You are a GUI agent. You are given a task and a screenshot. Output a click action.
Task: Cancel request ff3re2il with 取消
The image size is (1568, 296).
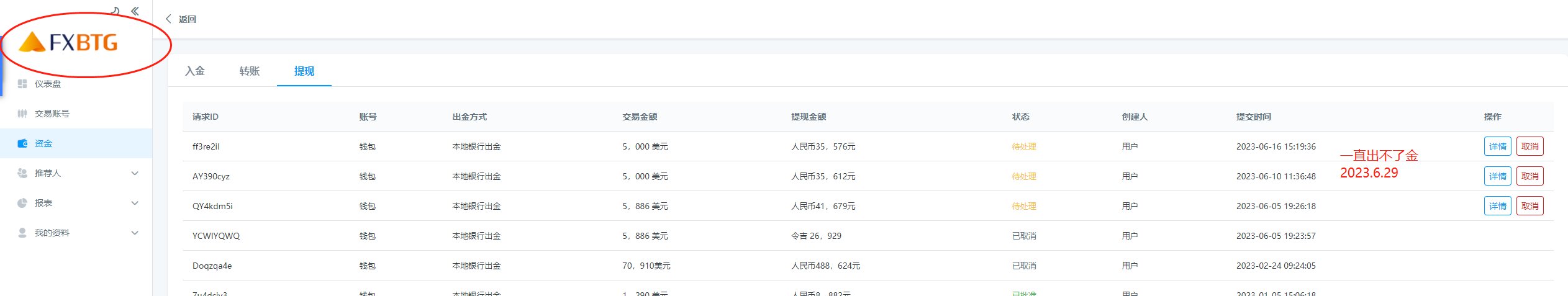(x=1530, y=146)
